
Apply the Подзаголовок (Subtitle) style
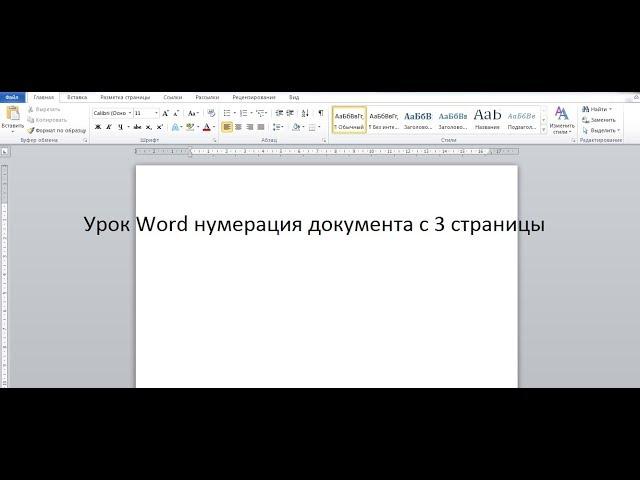tap(522, 120)
